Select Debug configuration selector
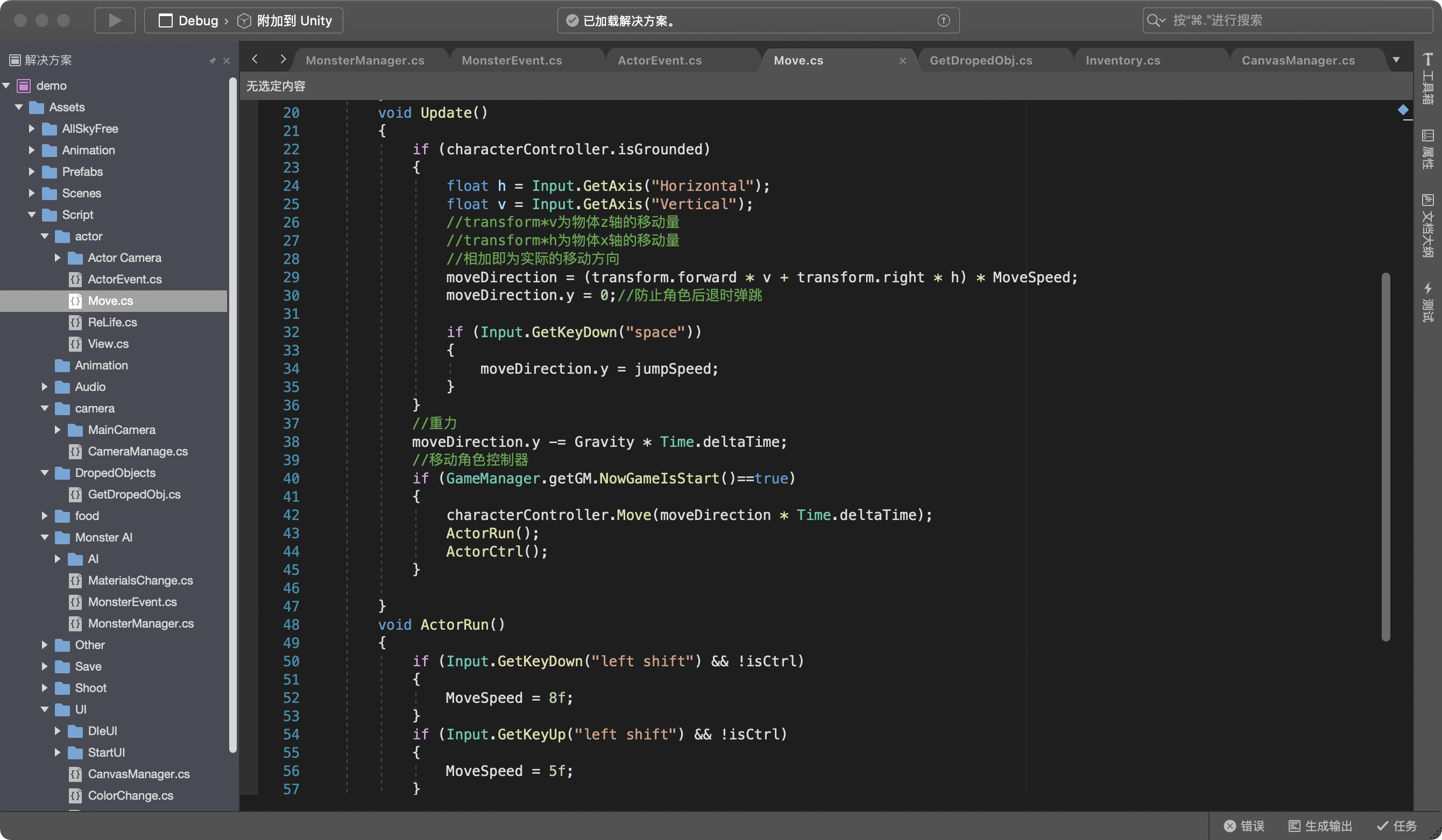Screen dimensions: 1442x840 [x=197, y=20]
